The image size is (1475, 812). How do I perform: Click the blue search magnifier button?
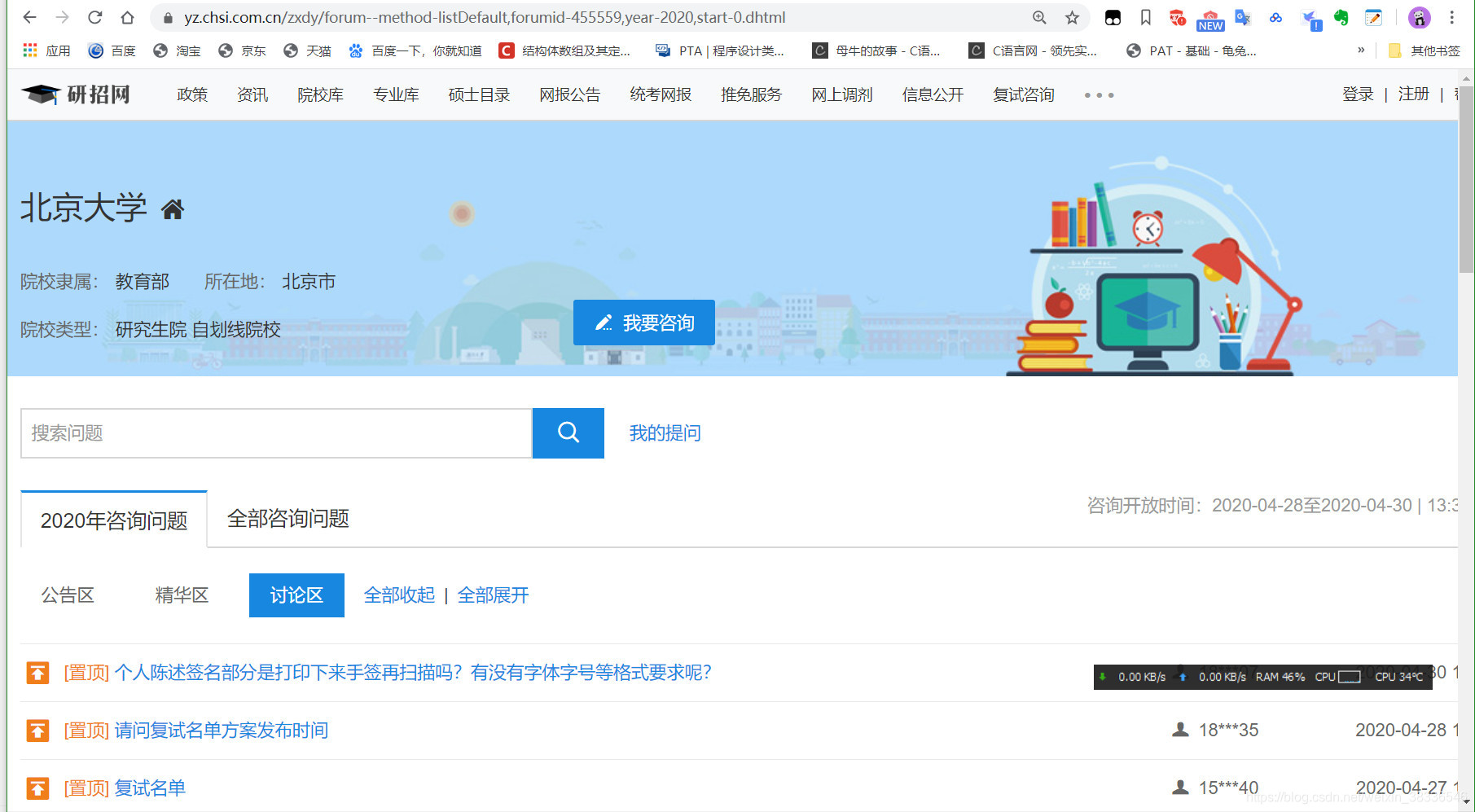click(x=568, y=433)
